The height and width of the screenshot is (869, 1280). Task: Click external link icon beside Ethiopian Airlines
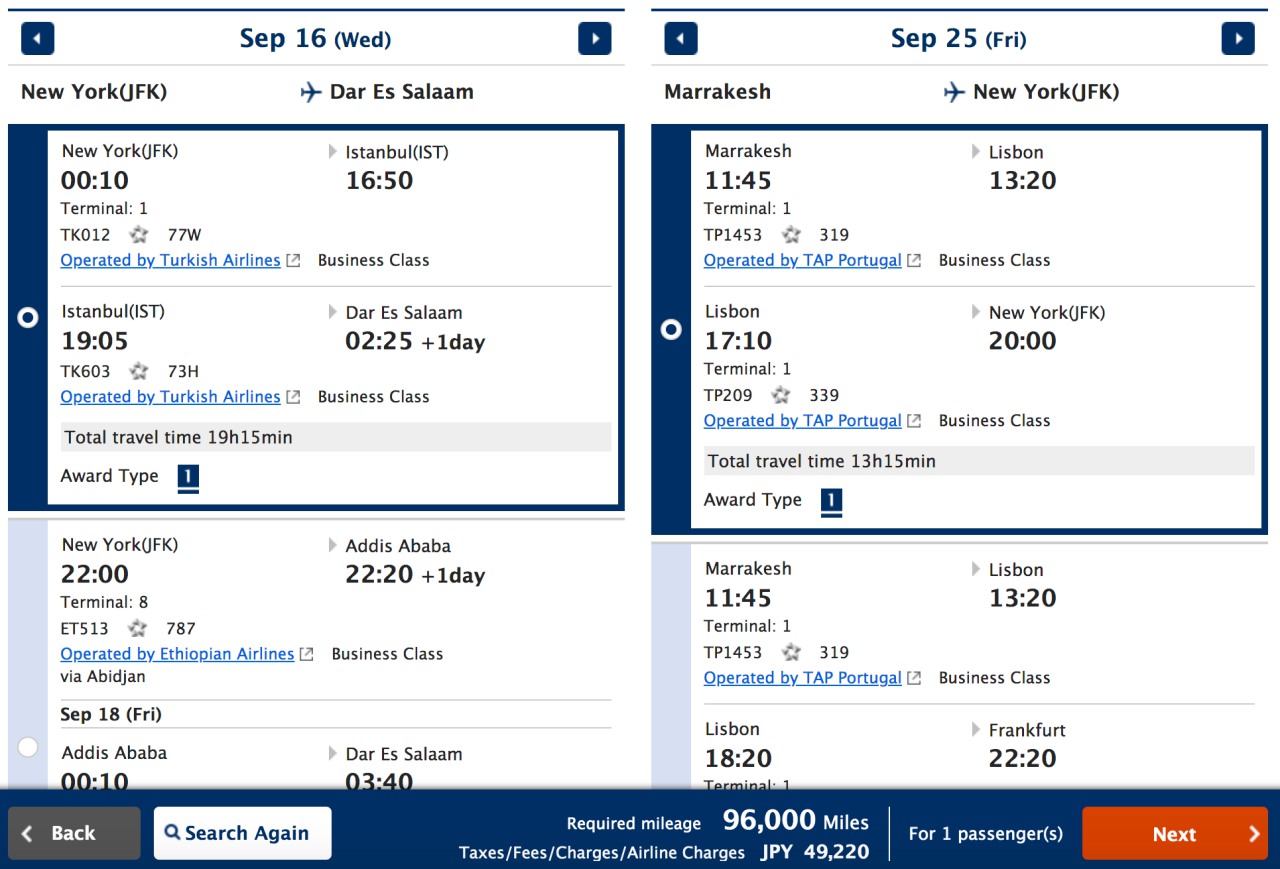[307, 654]
